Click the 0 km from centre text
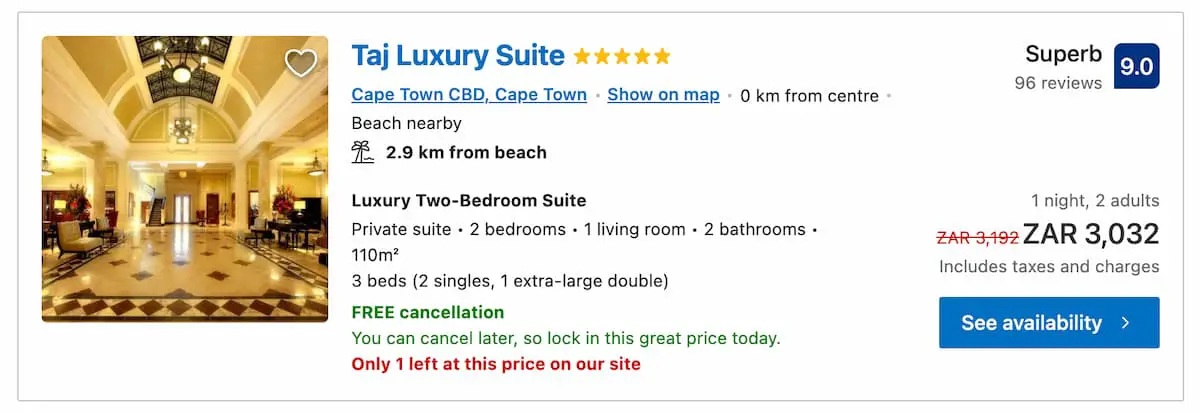This screenshot has height=413, width=1200. 809,96
